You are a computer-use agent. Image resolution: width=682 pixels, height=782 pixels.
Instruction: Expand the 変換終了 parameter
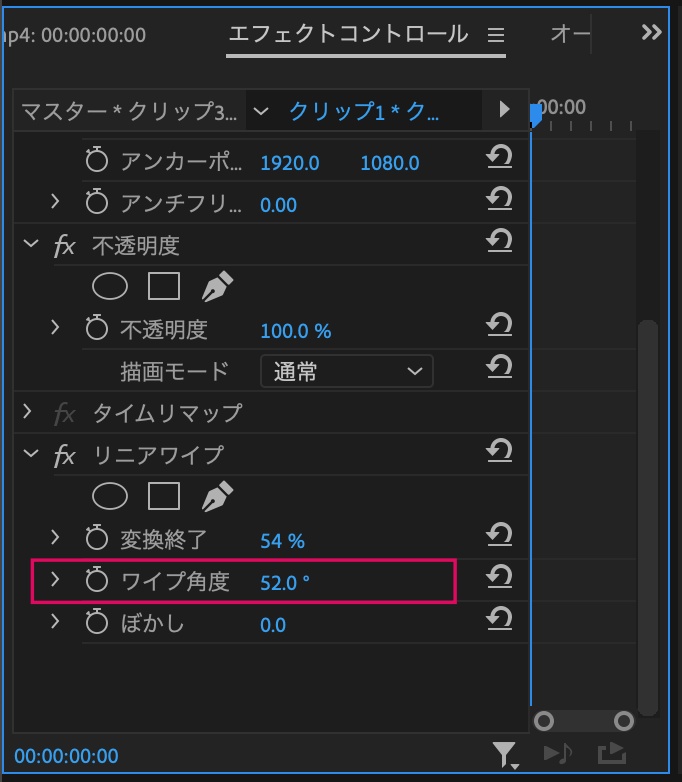(x=55, y=537)
